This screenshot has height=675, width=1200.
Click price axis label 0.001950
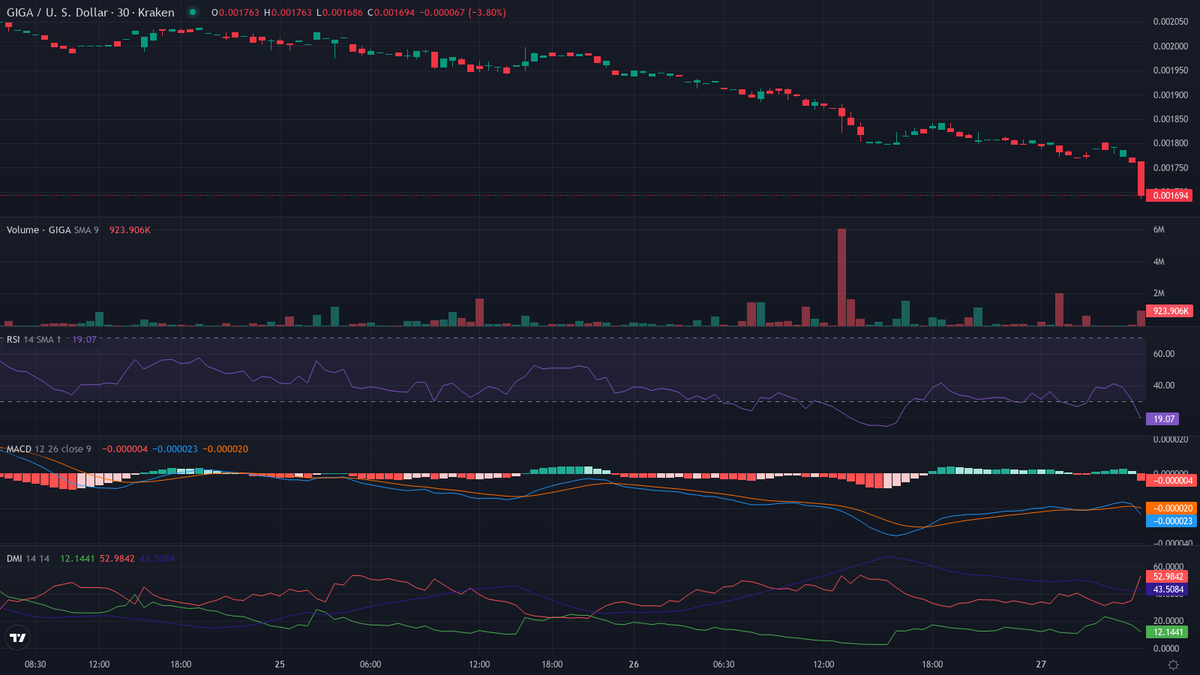1170,70
